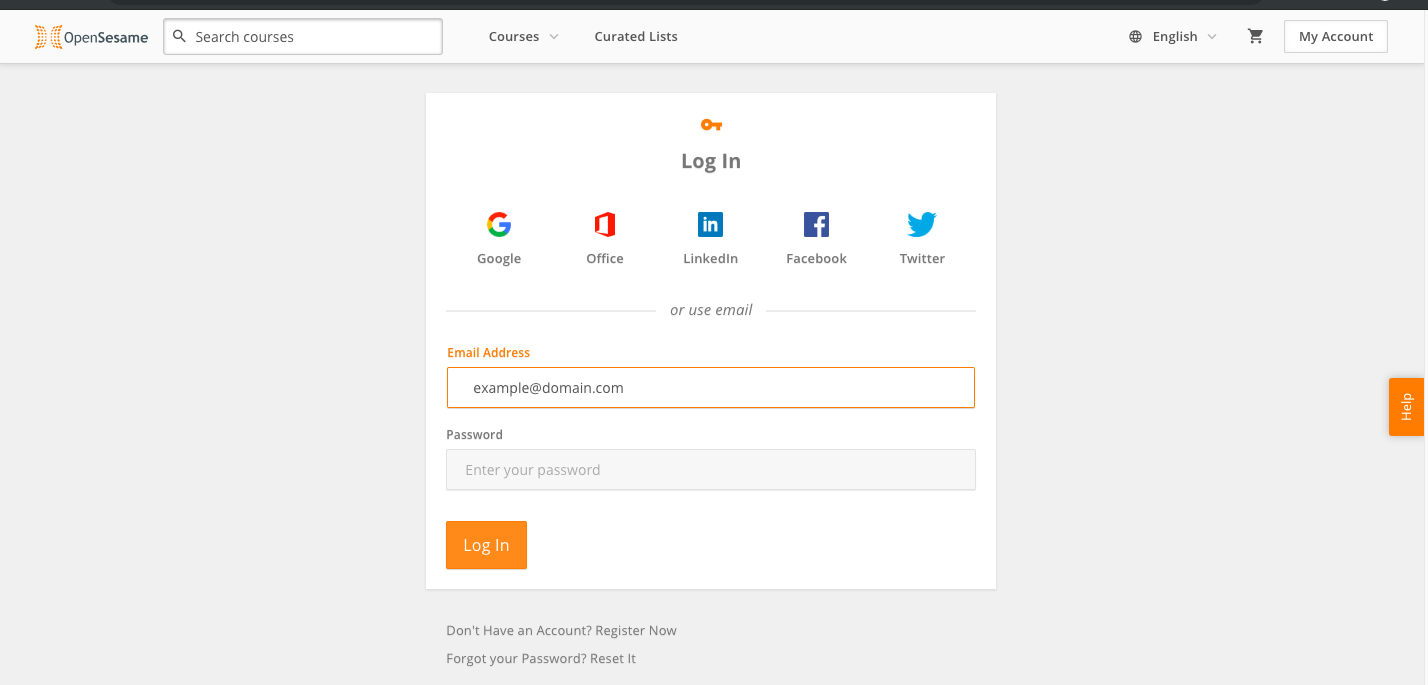
Task: Click the Password input field
Action: coord(711,470)
